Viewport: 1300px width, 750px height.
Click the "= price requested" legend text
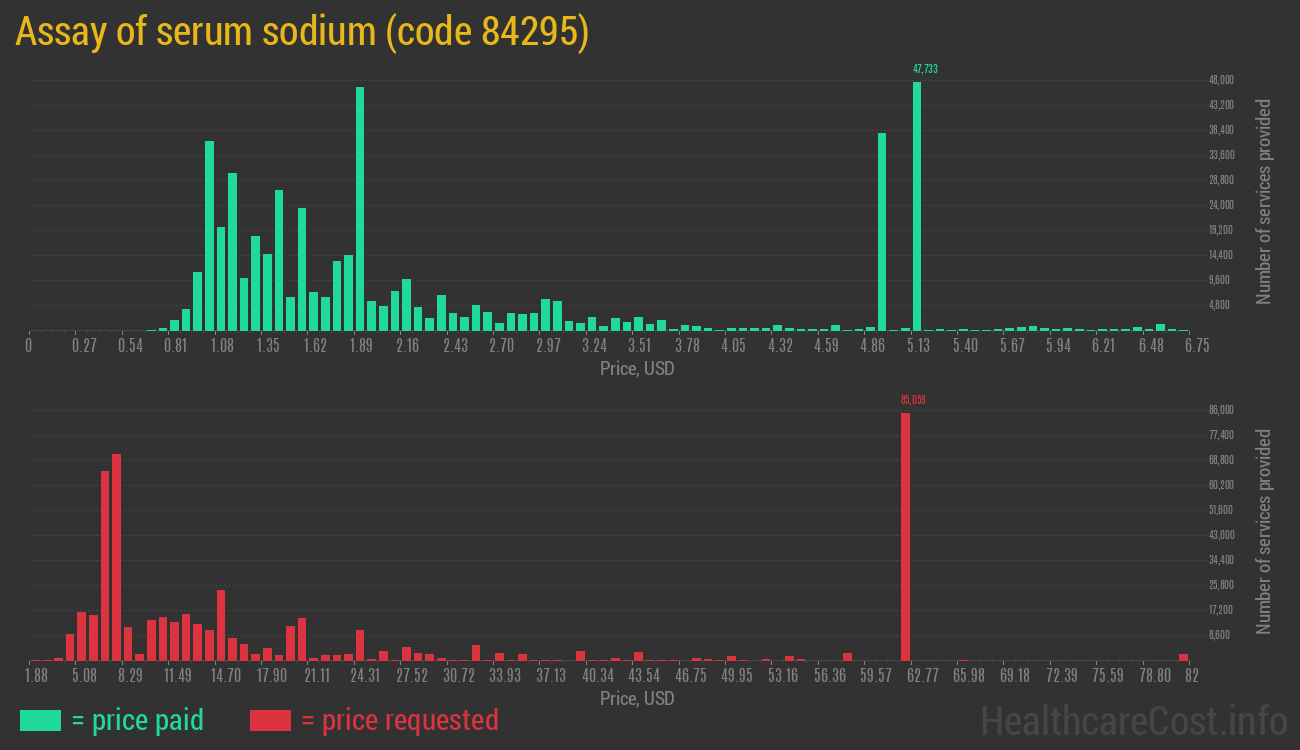pyautogui.click(x=399, y=720)
